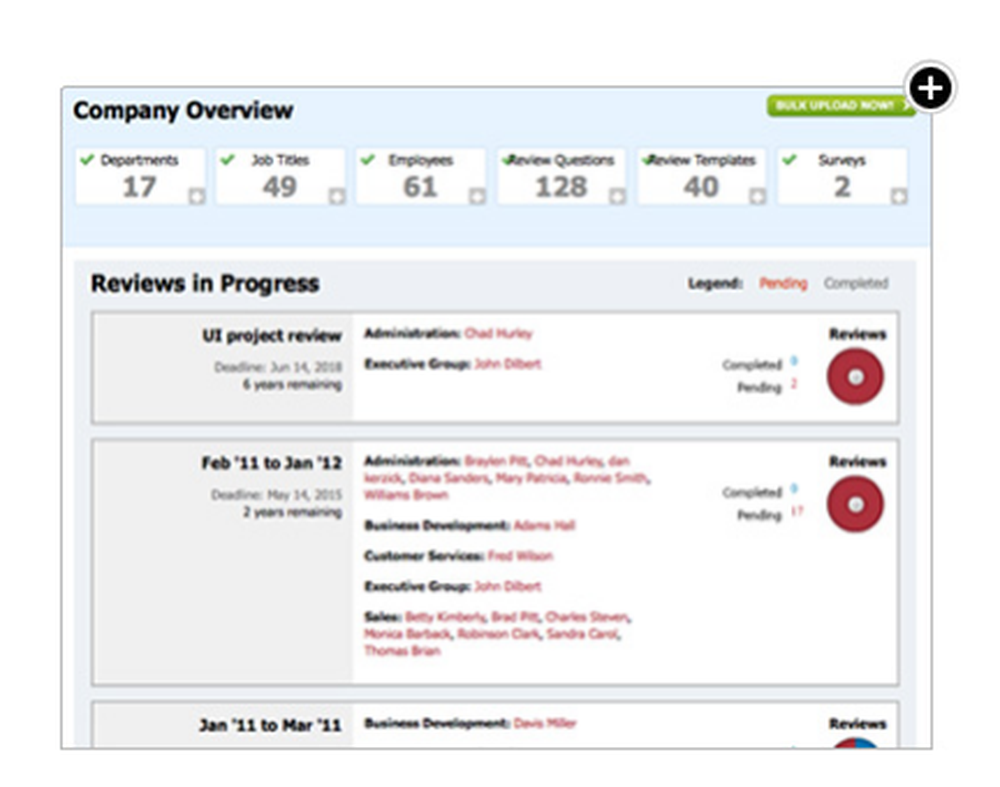Click the Ronnie Smith name link
1000x787 pixels.
(x=610, y=478)
